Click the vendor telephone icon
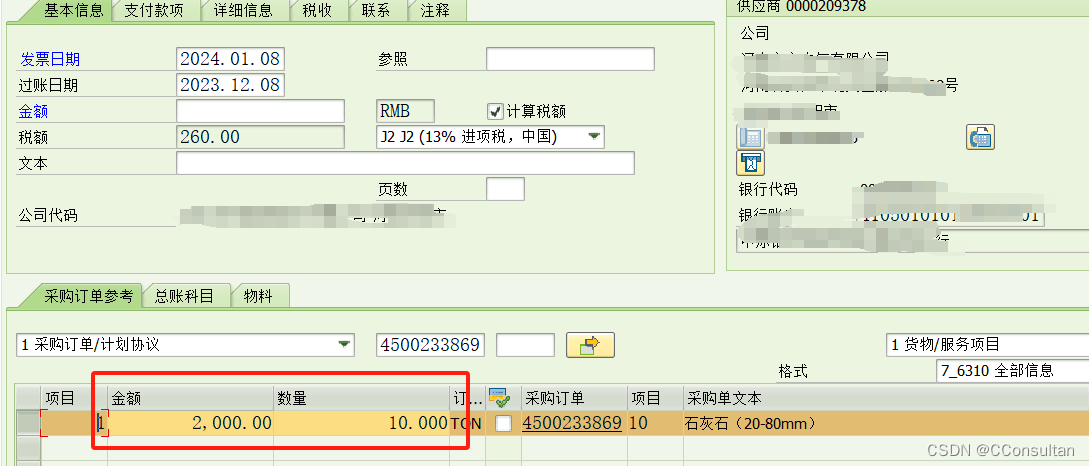Image resolution: width=1089 pixels, height=466 pixels. coord(750,138)
